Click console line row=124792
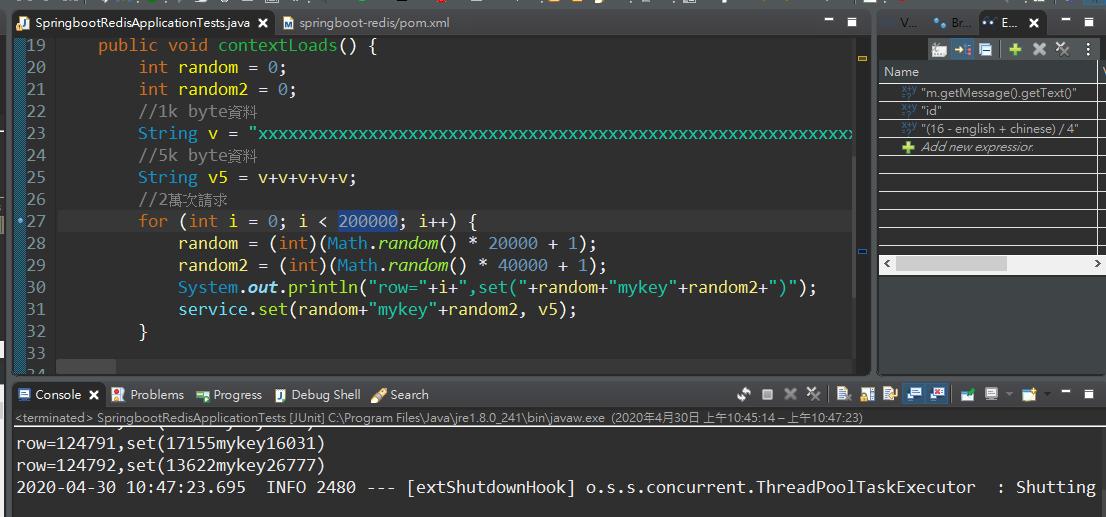Screen dimensions: 1106x517 (x=171, y=466)
